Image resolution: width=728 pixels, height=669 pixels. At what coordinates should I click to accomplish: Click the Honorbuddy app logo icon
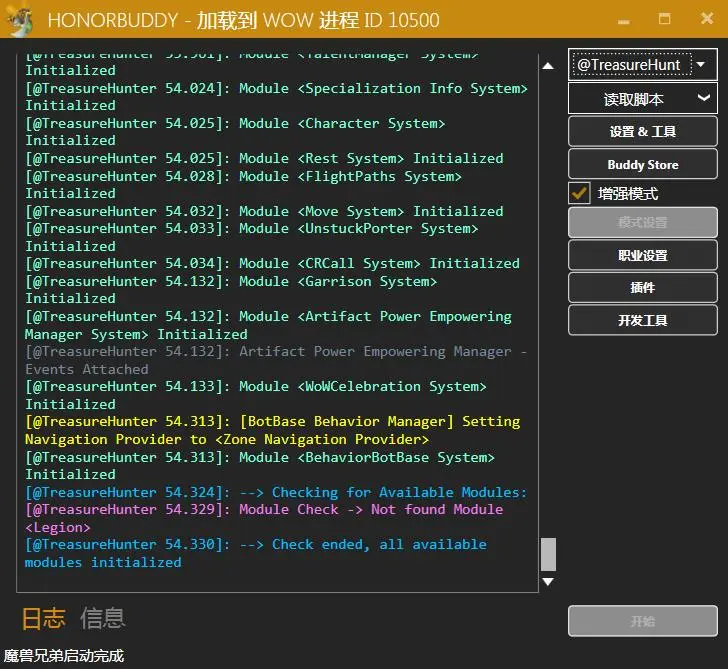21,19
